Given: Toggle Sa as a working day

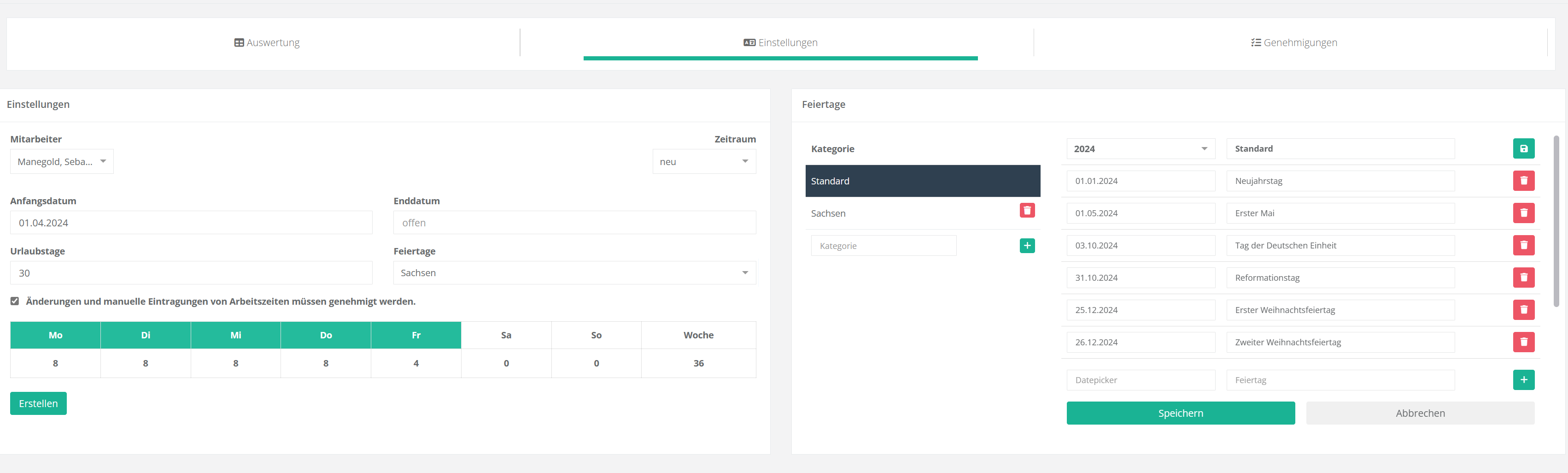Looking at the screenshot, I should 506,335.
